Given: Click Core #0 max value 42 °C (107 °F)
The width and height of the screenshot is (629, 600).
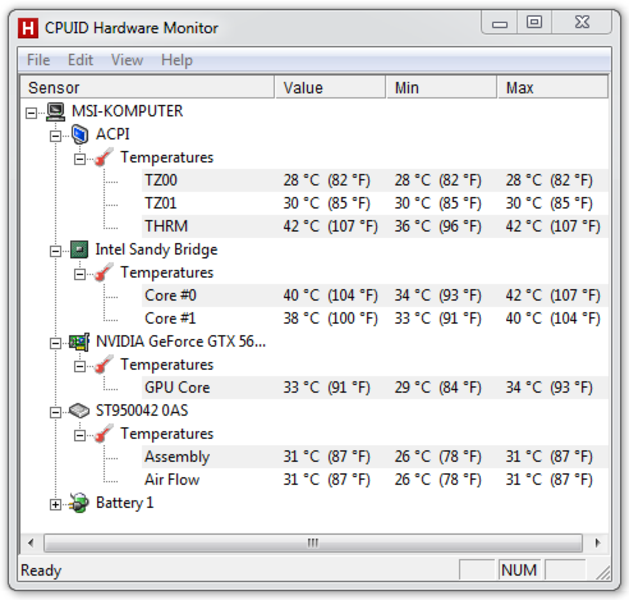Looking at the screenshot, I should pyautogui.click(x=553, y=296).
